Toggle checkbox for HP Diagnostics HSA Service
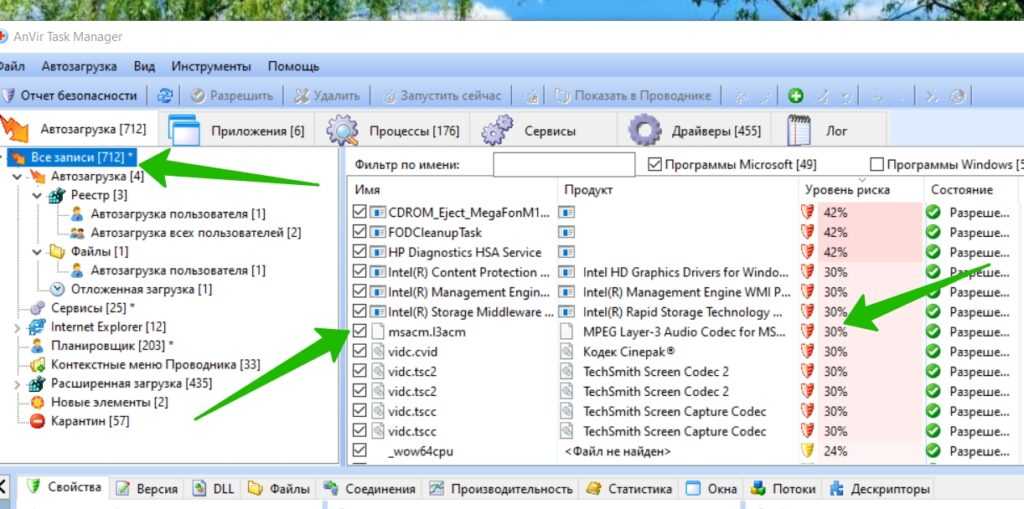This screenshot has width=1024, height=509. 359,252
